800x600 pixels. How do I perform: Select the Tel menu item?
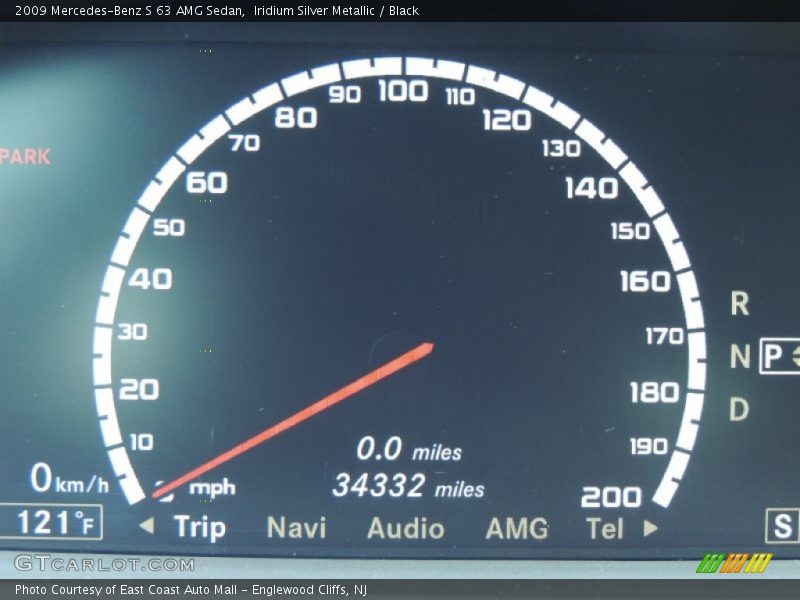point(605,529)
